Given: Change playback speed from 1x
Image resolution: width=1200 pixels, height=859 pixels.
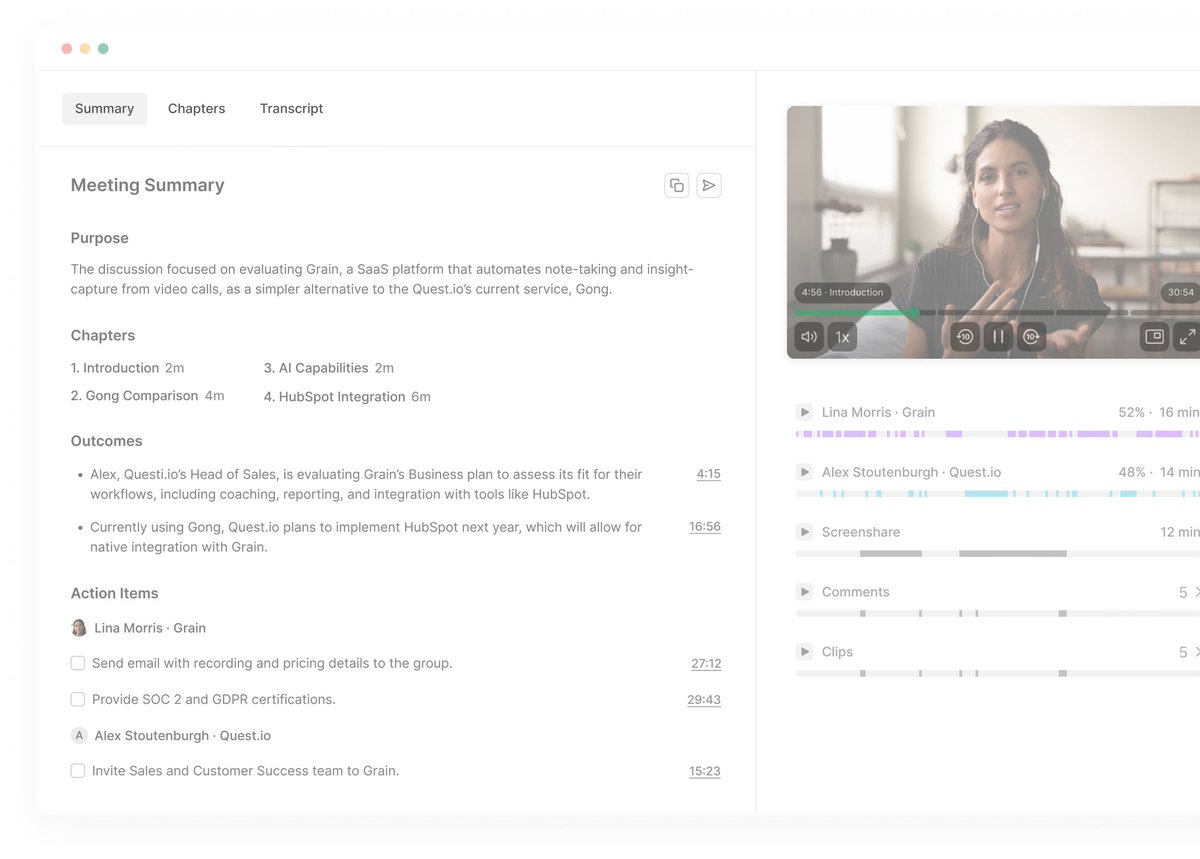Looking at the screenshot, I should [841, 337].
